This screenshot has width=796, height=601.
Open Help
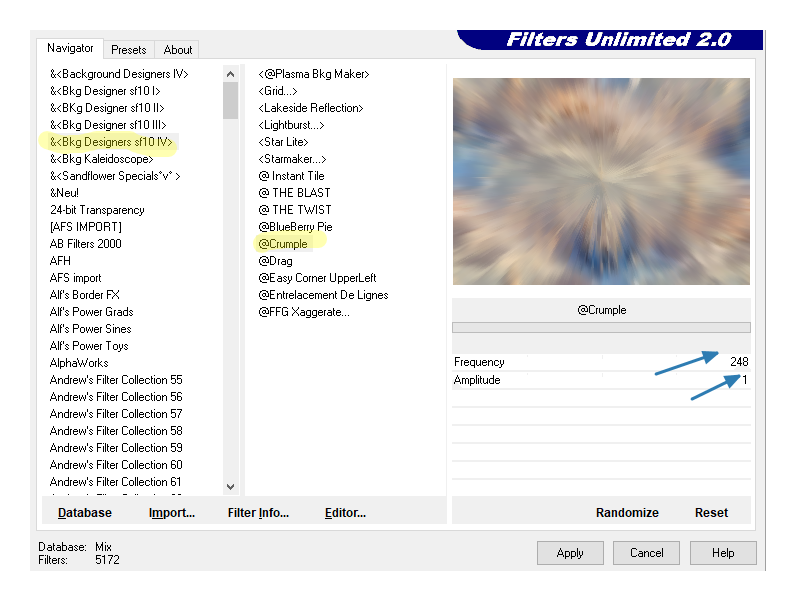pyautogui.click(x=723, y=553)
